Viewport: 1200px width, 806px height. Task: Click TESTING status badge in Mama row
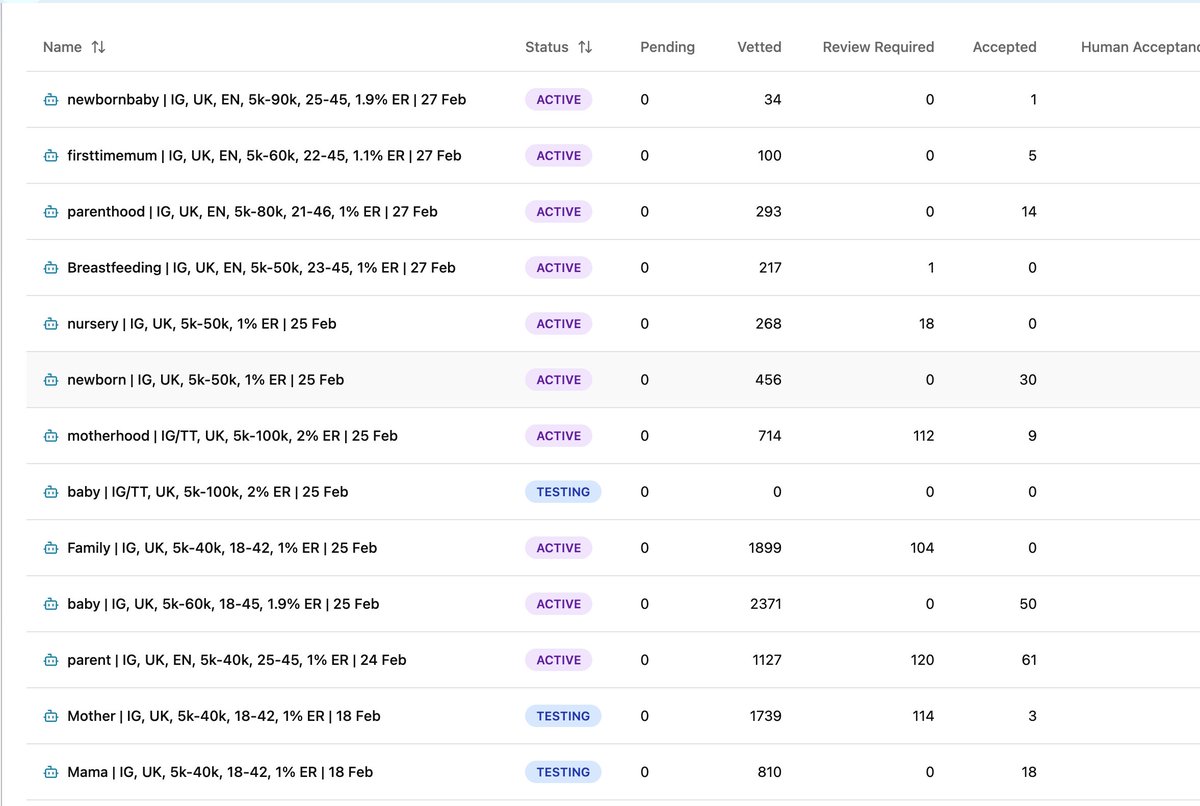(x=563, y=772)
